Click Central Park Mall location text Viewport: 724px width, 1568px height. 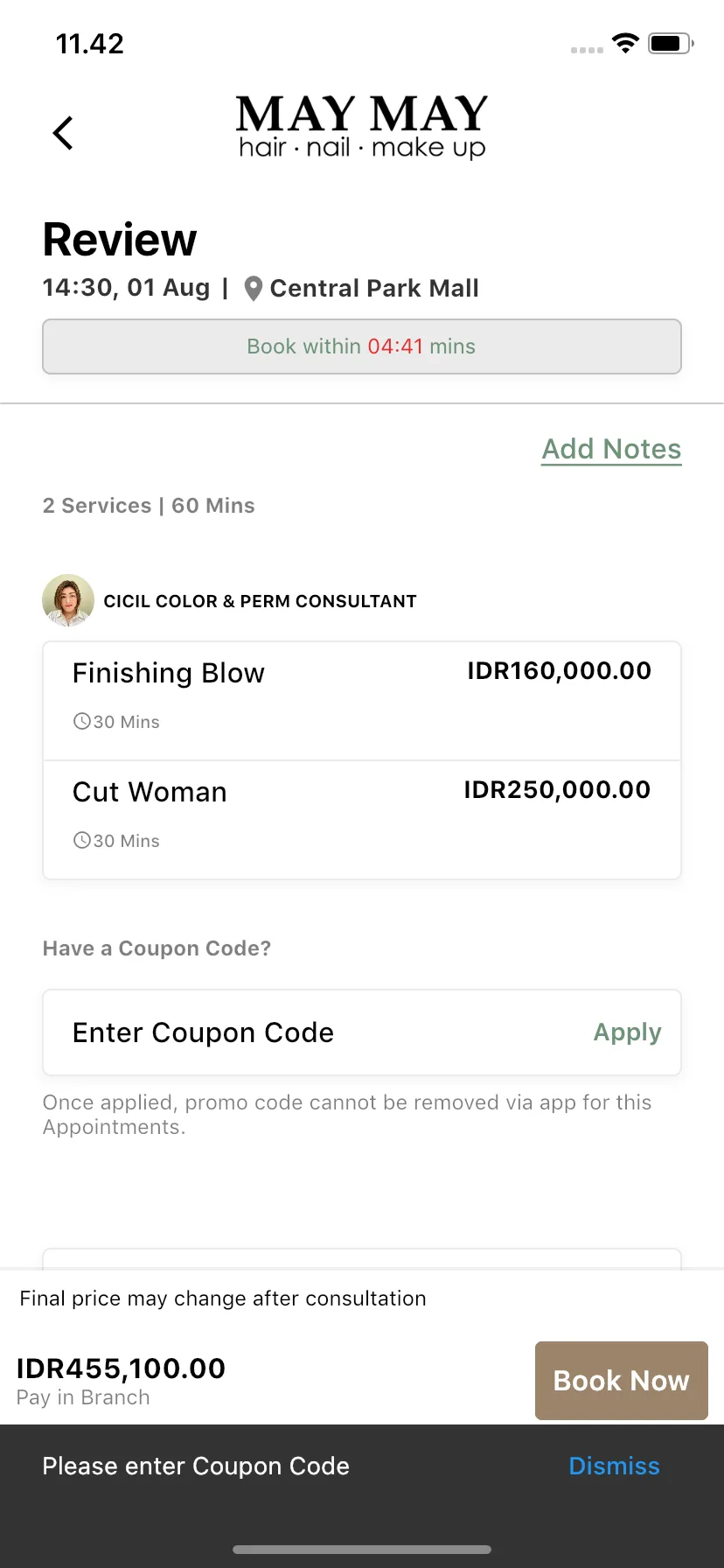click(x=374, y=289)
